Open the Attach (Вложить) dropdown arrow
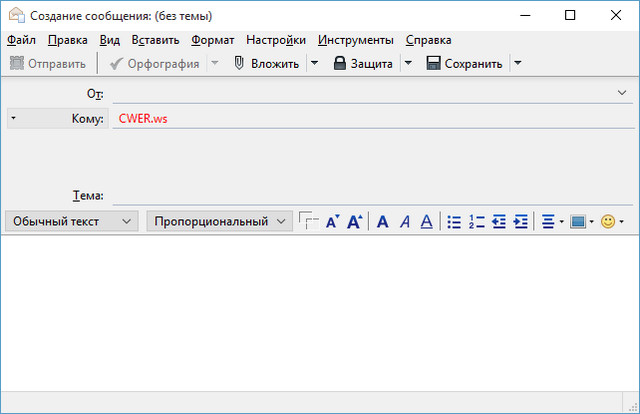640x414 pixels. (314, 63)
